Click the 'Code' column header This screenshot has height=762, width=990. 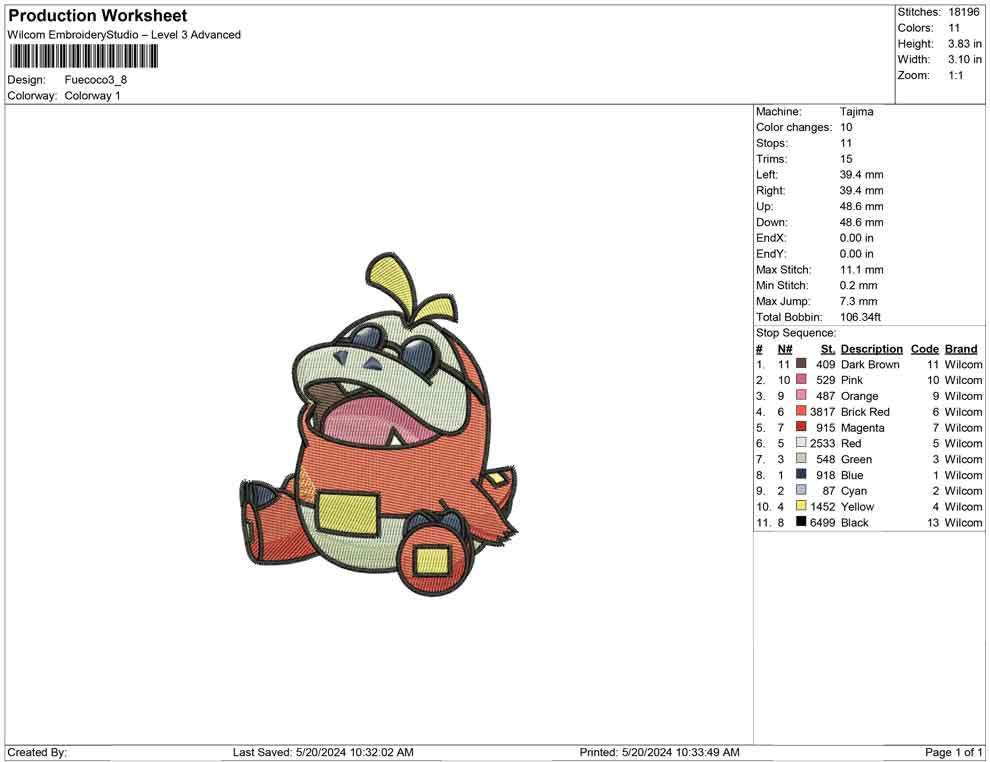tap(925, 348)
